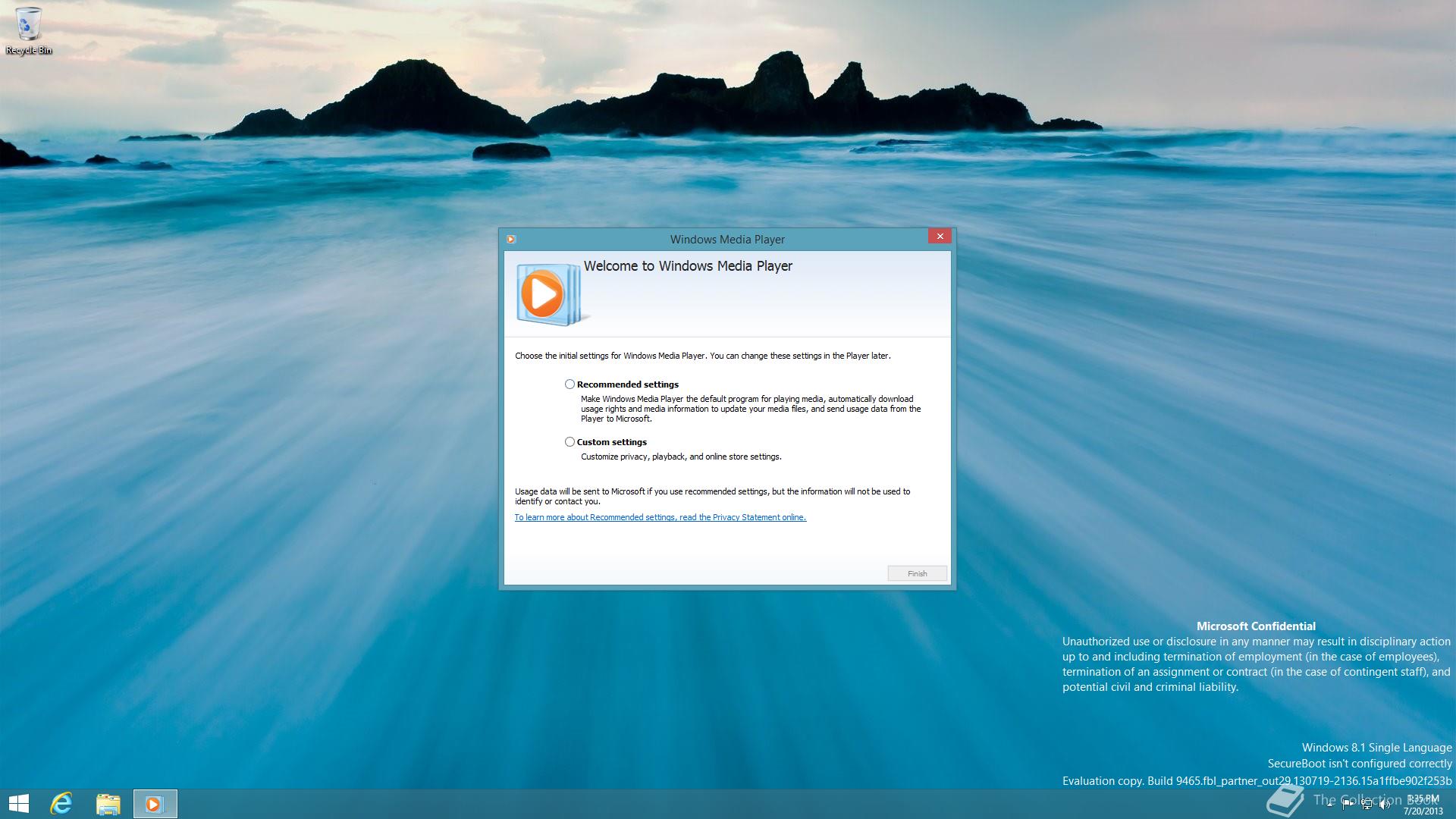
Task: Open the volume speaker icon
Action: pyautogui.click(x=1385, y=804)
